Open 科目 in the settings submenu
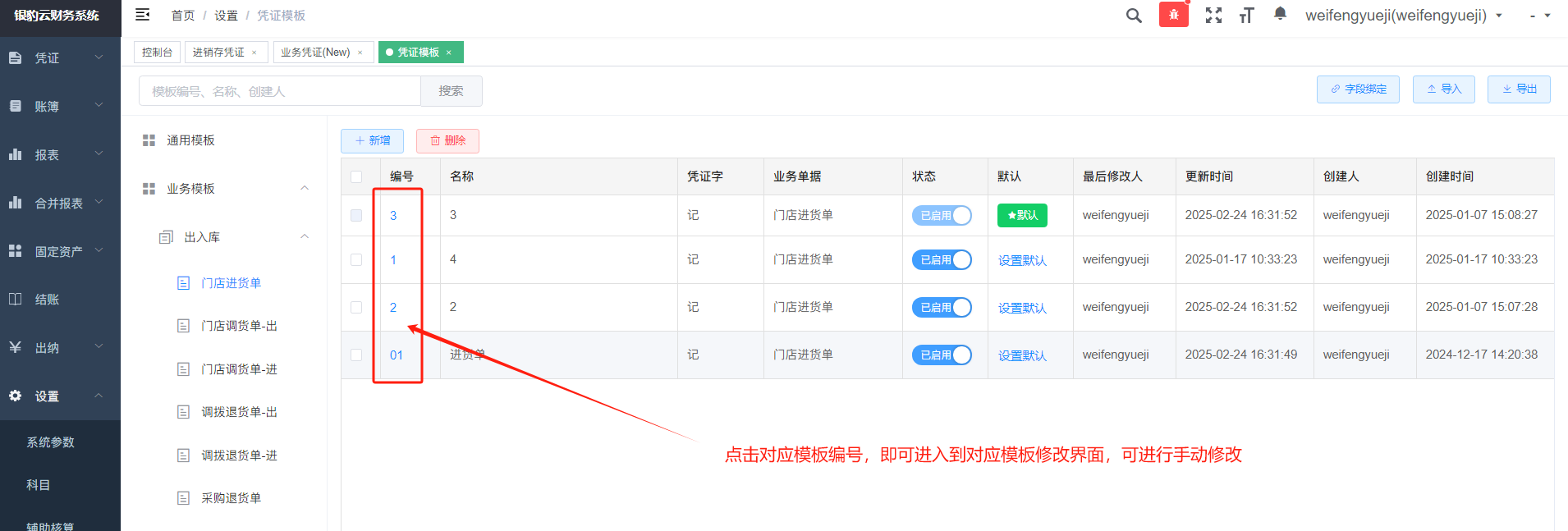The width and height of the screenshot is (1568, 531). coord(39,485)
